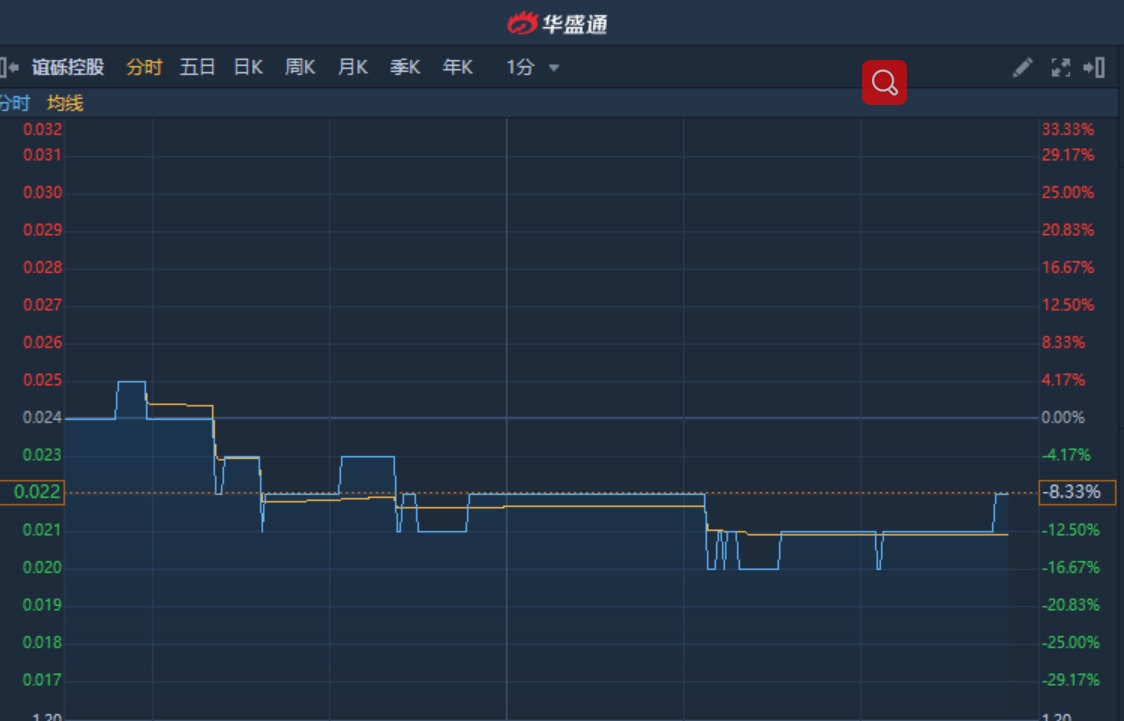Open the 1分 interval dropdown

pos(533,67)
